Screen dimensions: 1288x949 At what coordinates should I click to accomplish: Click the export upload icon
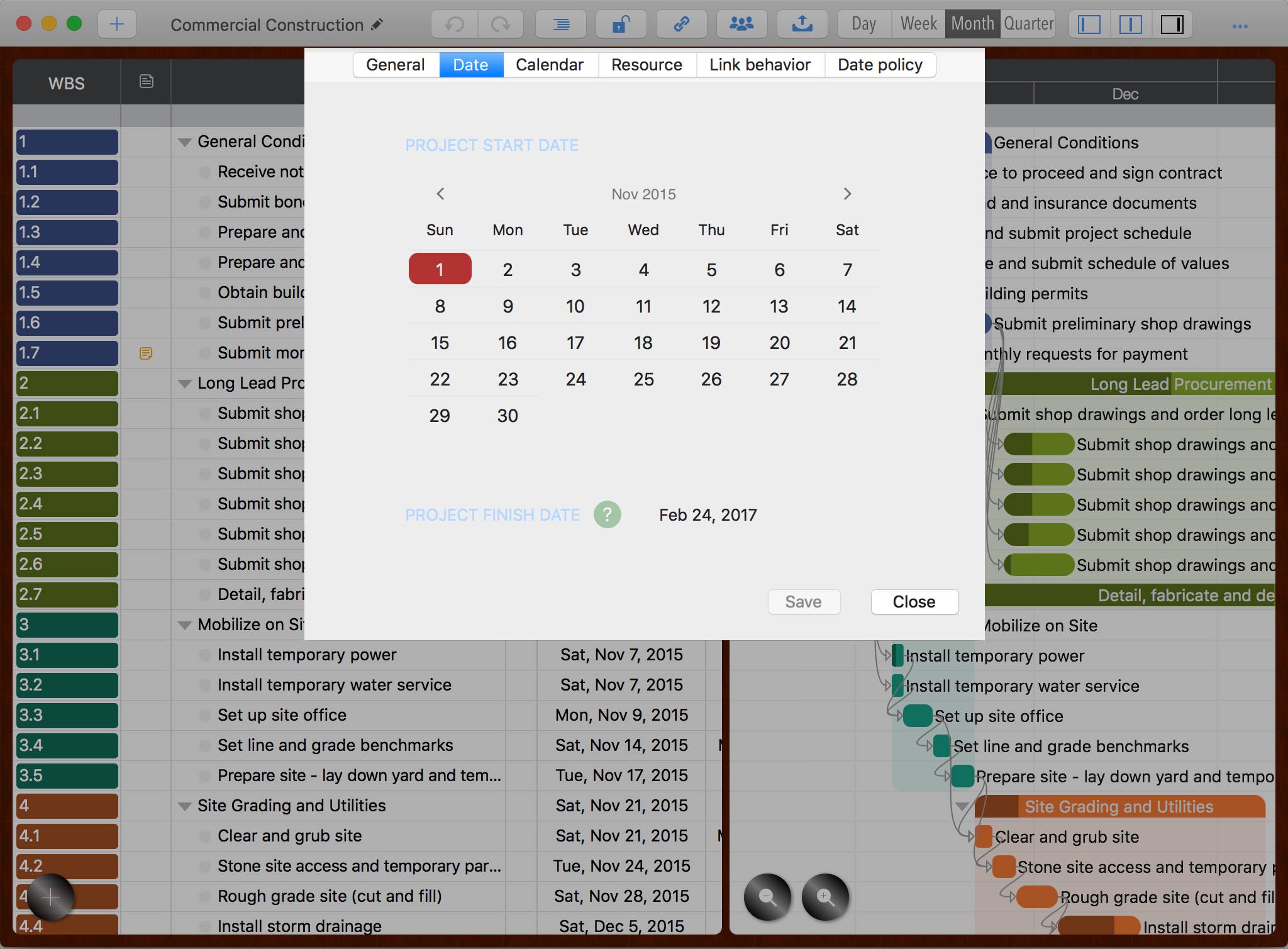[802, 25]
